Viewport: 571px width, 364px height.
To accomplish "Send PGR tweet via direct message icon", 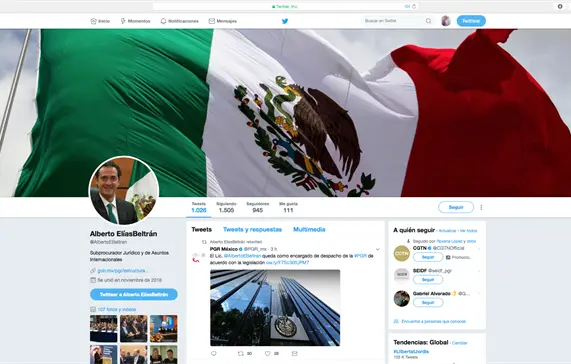I will point(295,353).
